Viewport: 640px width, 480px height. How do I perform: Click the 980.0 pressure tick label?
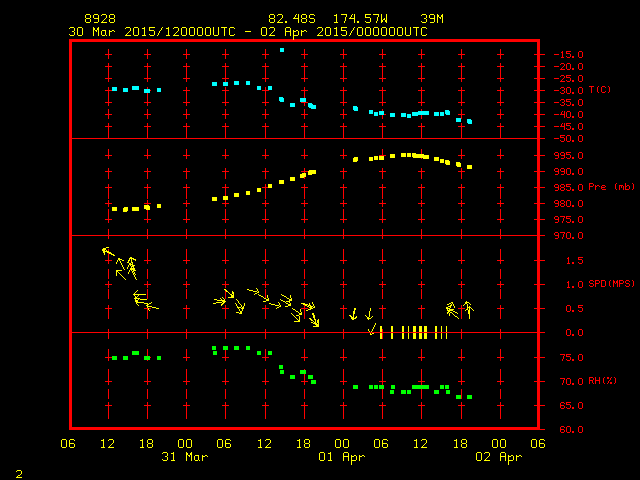[569, 204]
